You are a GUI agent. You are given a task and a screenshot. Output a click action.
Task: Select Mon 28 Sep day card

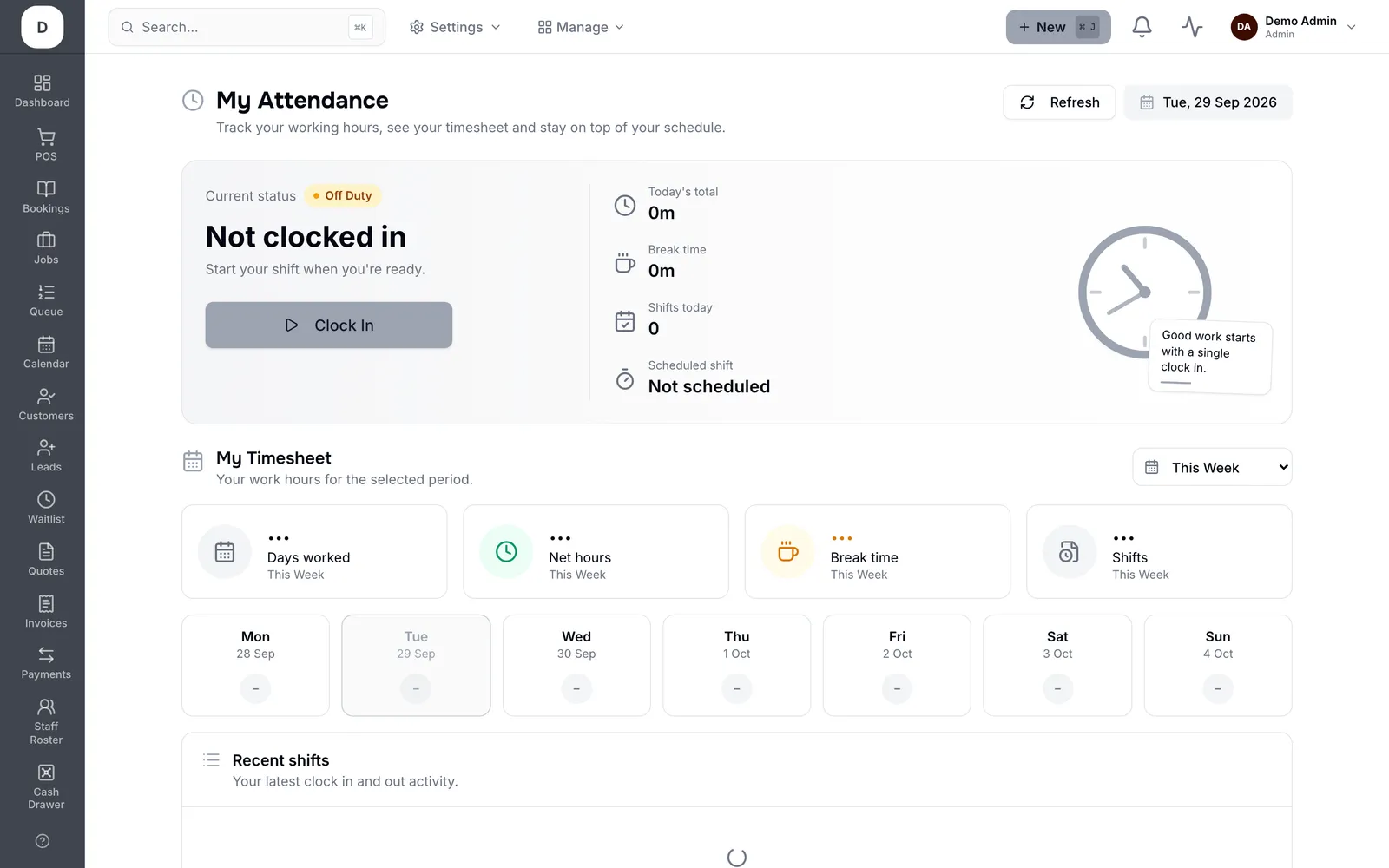255,666
